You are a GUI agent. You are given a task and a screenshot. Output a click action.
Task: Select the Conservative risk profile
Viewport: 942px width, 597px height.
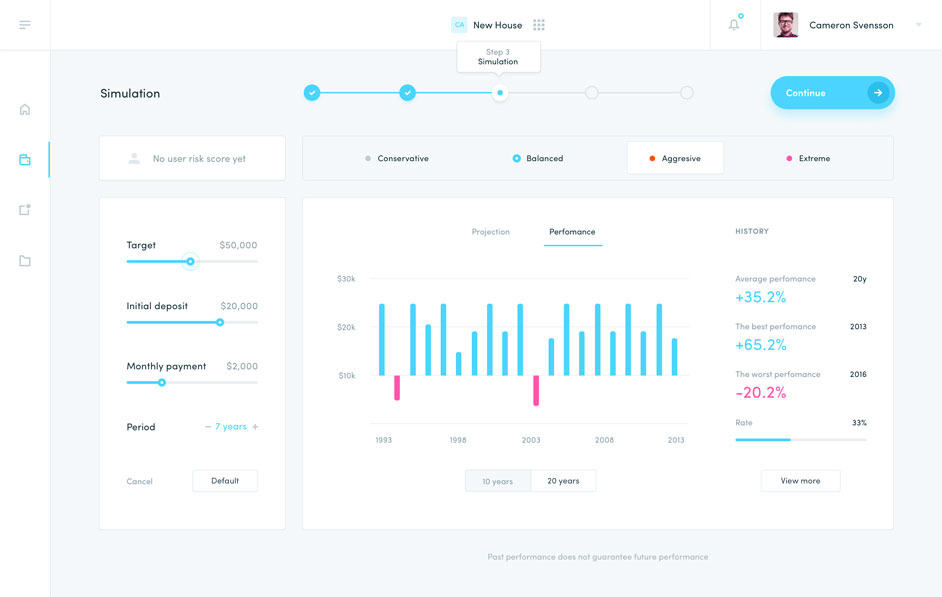397,159
